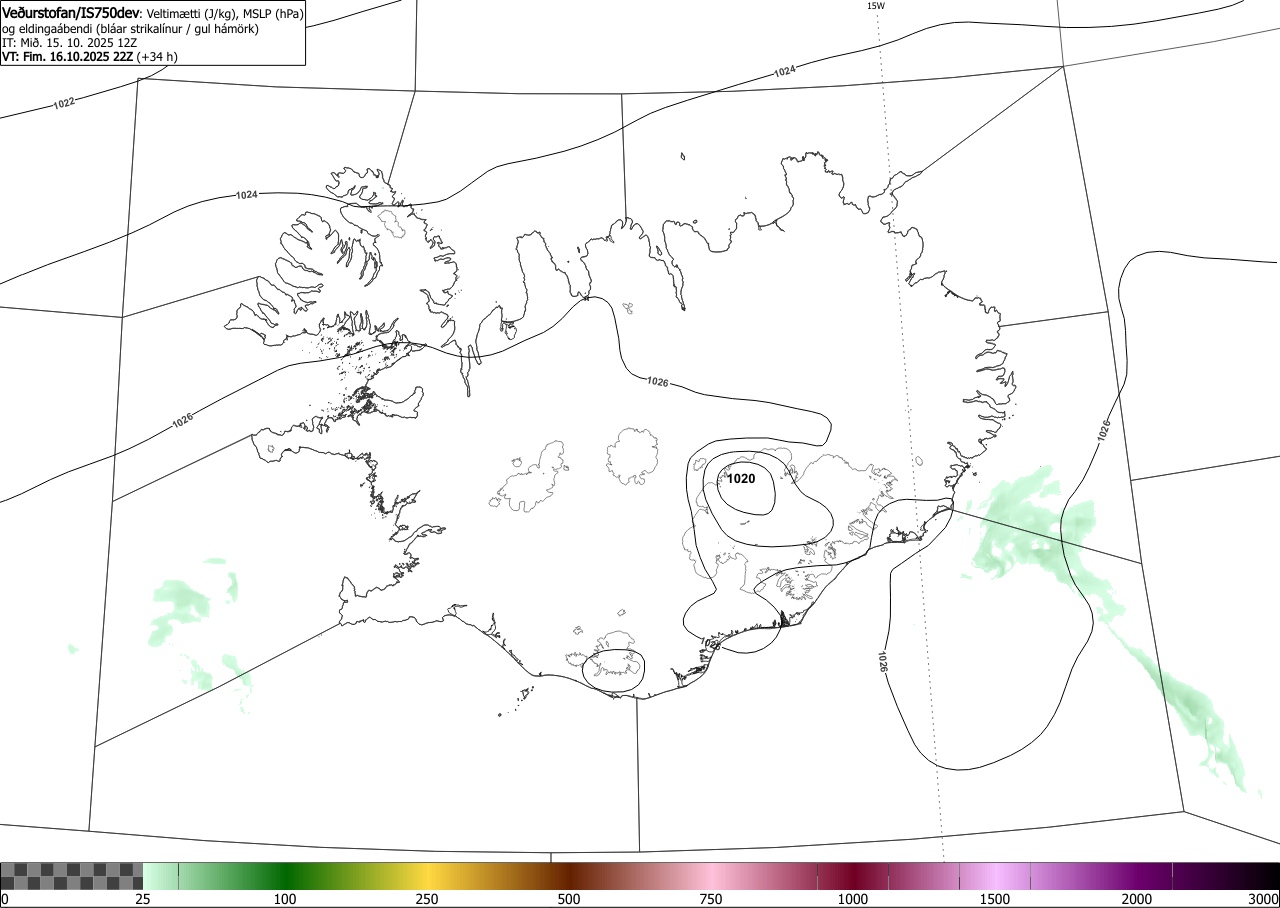The height and width of the screenshot is (908, 1280).
Task: Click the "1024" isobar label over the Westfjords
Action: coord(246,194)
